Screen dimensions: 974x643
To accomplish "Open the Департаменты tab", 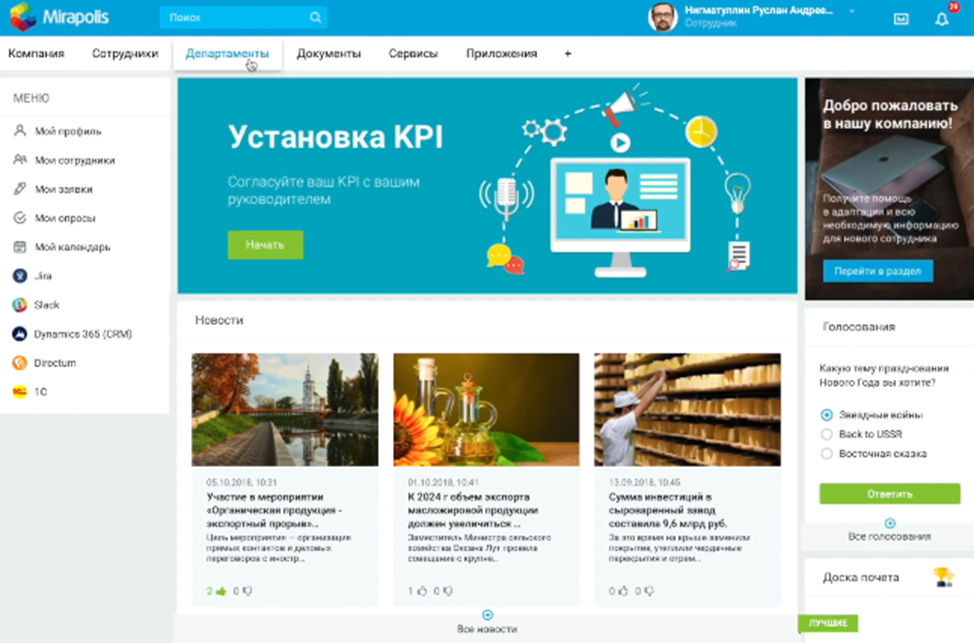I will coord(227,53).
